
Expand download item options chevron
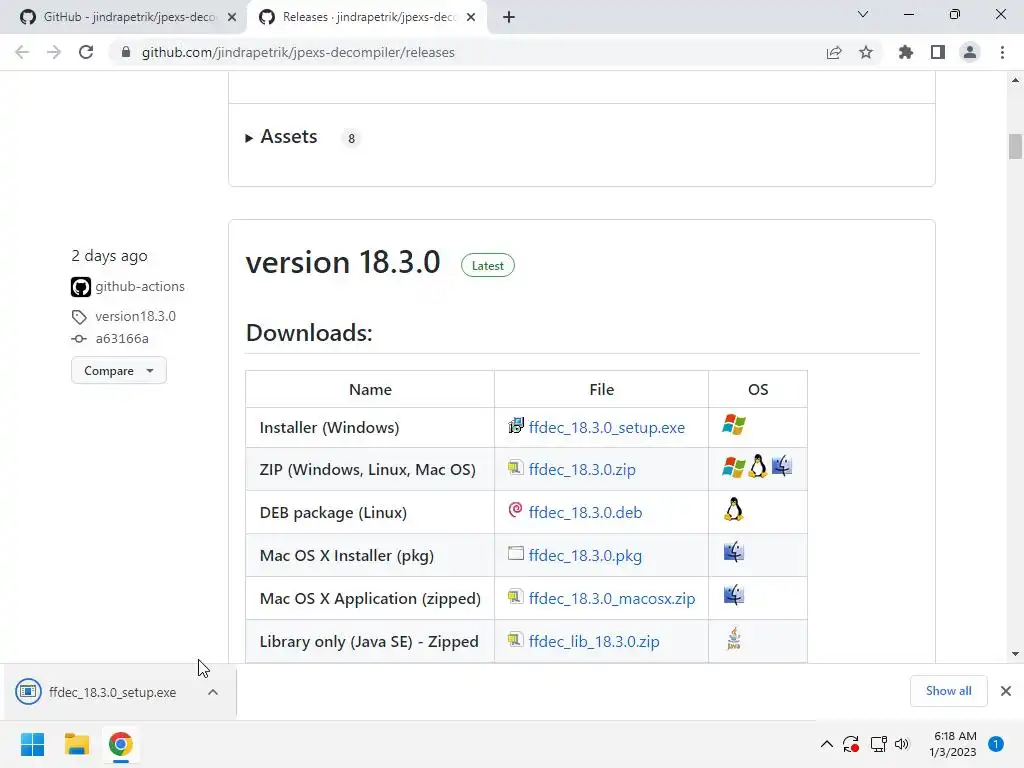(x=213, y=692)
